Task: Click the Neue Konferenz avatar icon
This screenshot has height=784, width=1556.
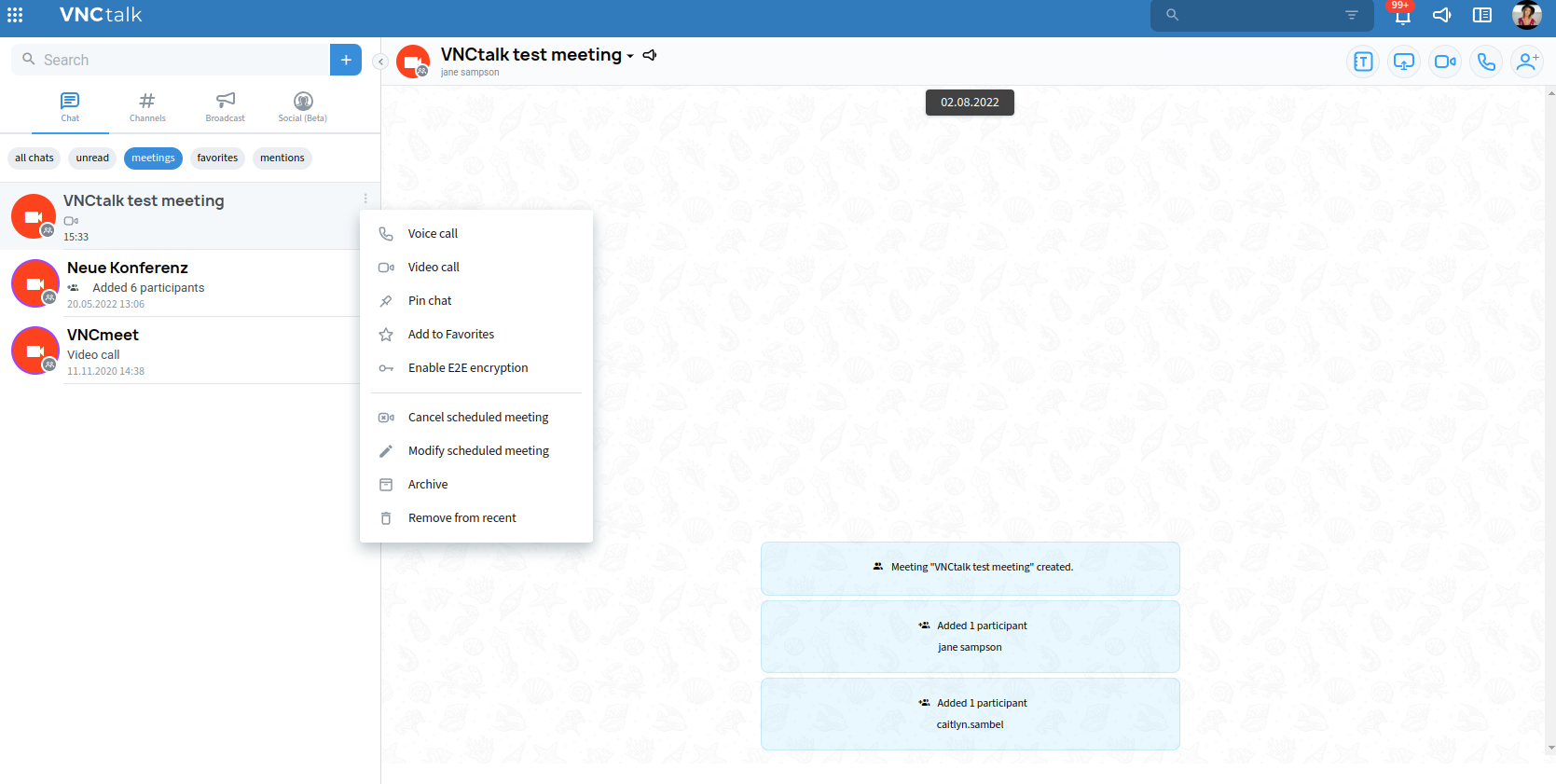Action: [x=35, y=283]
